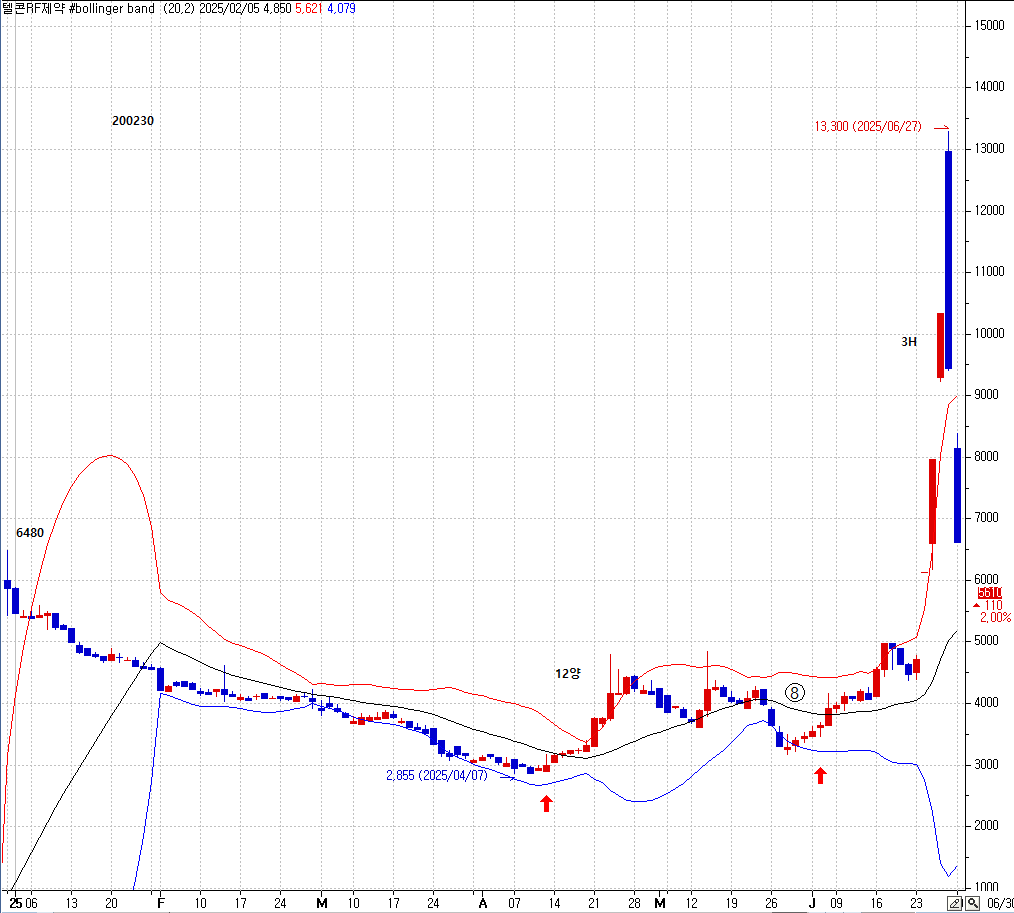The width and height of the screenshot is (1014, 913).
Task: Open the pencil drawing tool icon
Action: click(955, 903)
